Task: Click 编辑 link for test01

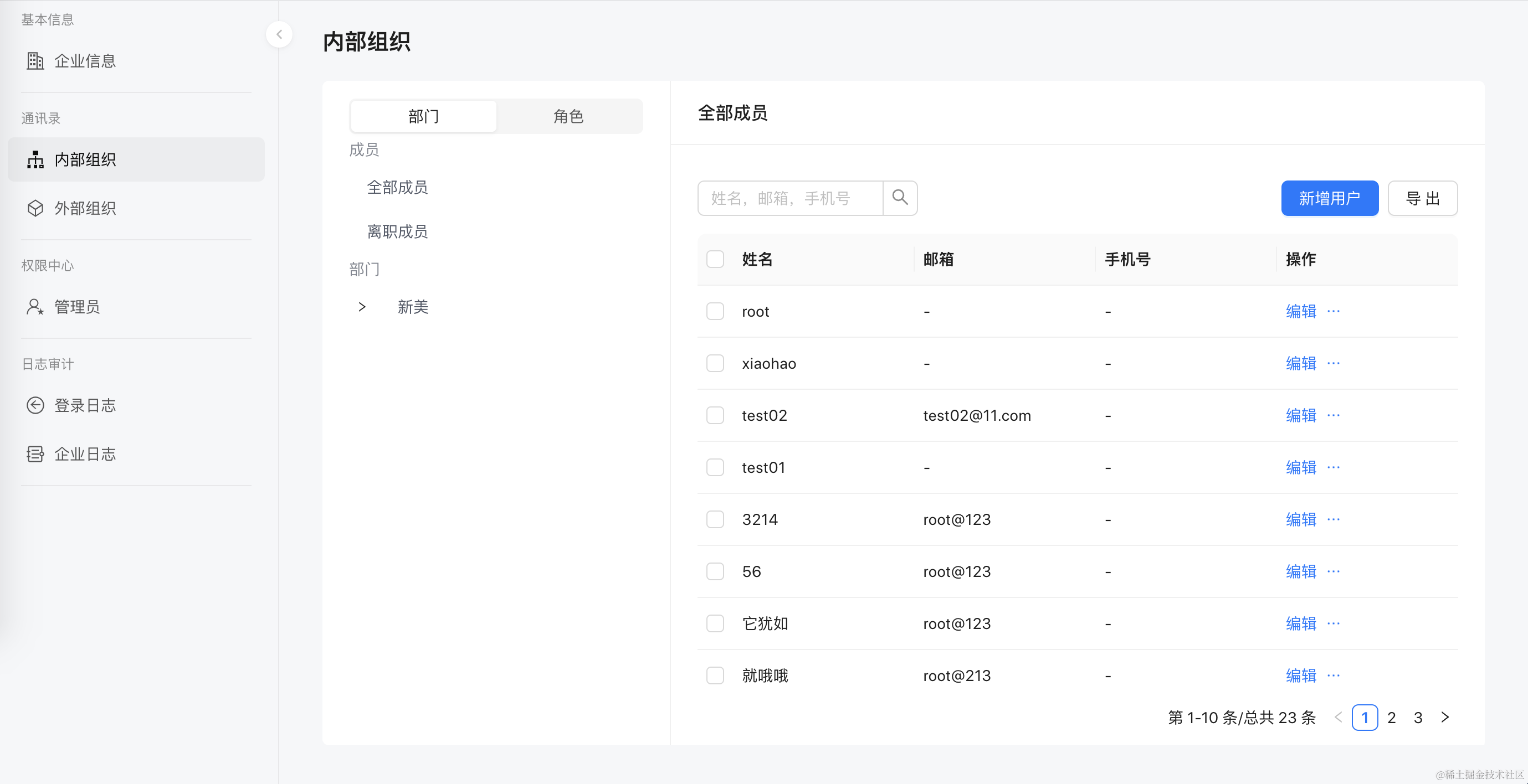Action: coord(1300,467)
